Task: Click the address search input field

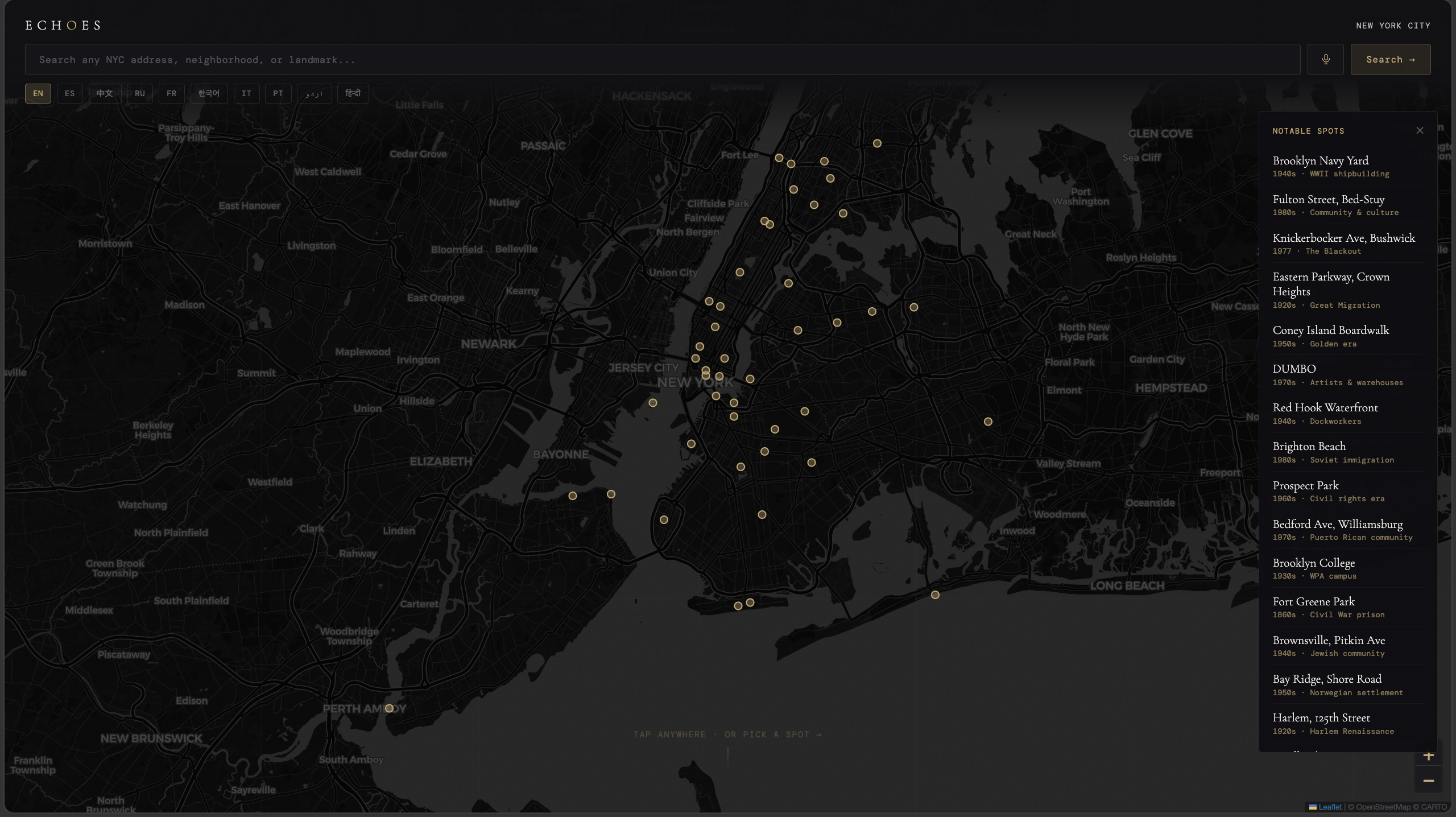Action: [x=662, y=60]
